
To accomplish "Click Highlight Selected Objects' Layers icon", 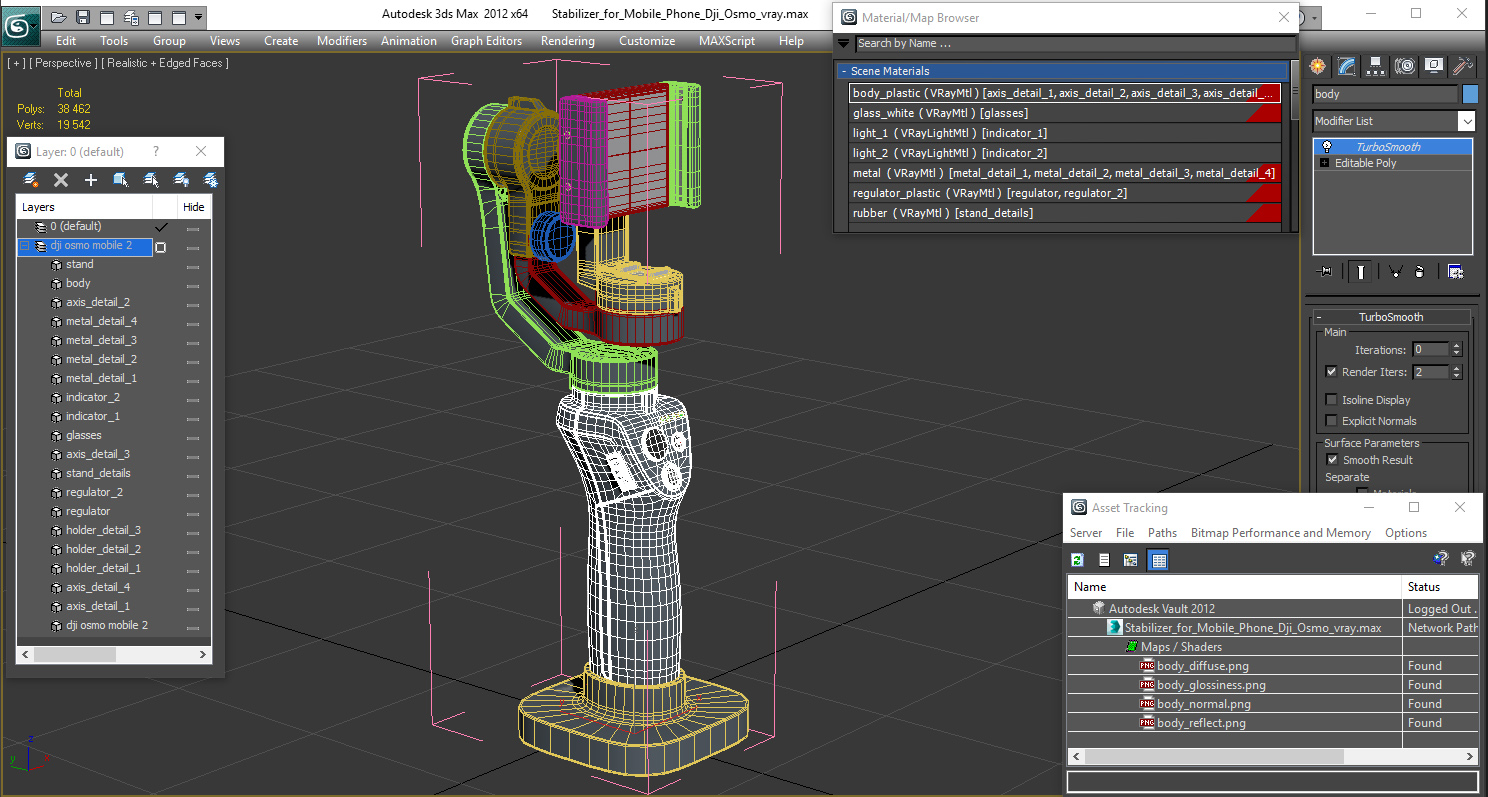I will point(151,180).
